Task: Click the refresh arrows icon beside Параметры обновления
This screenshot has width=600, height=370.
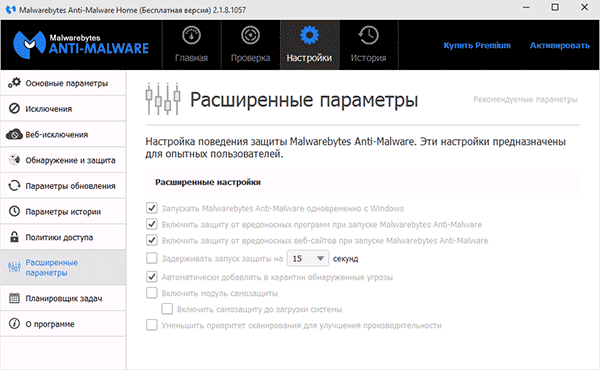Action: tap(14, 186)
